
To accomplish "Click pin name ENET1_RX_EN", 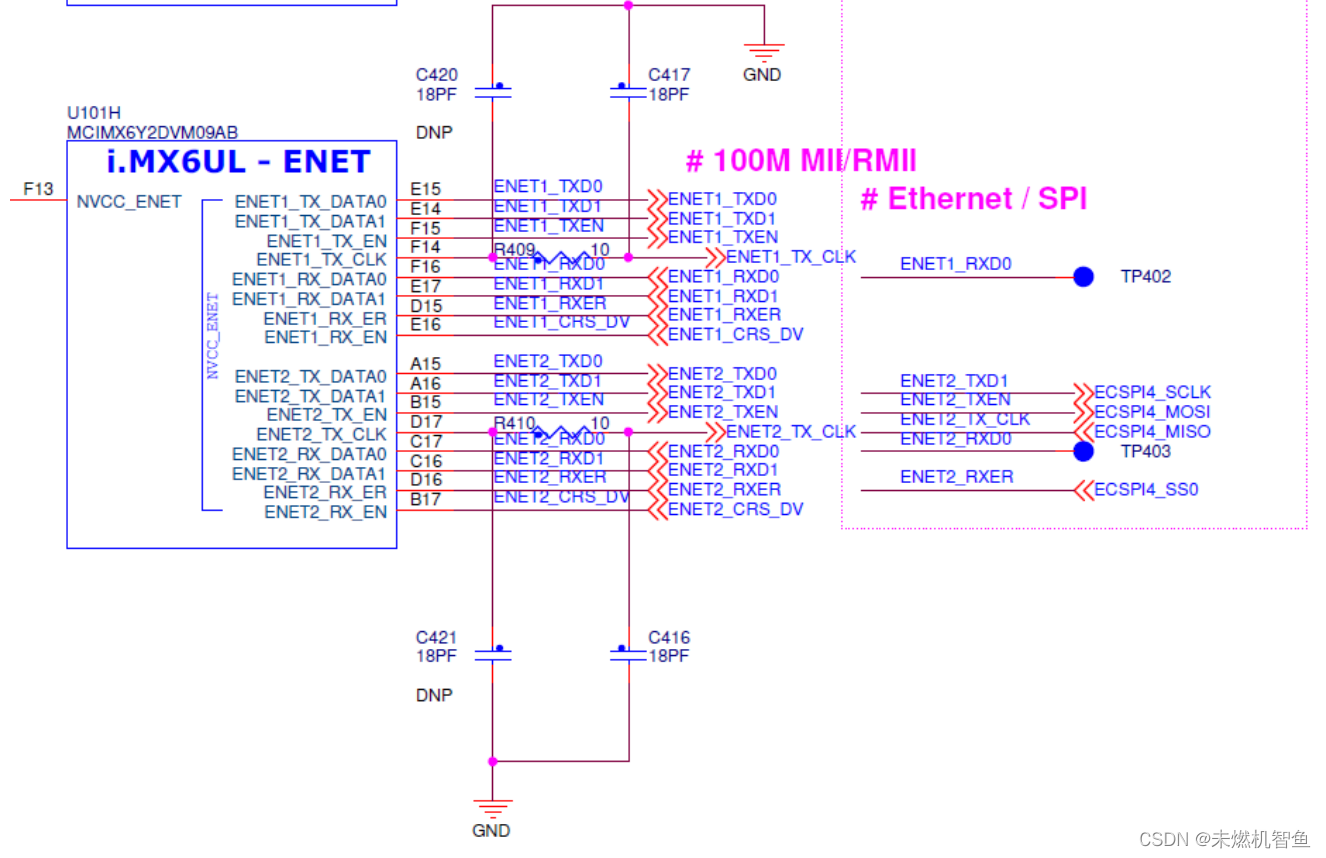I will pos(326,338).
